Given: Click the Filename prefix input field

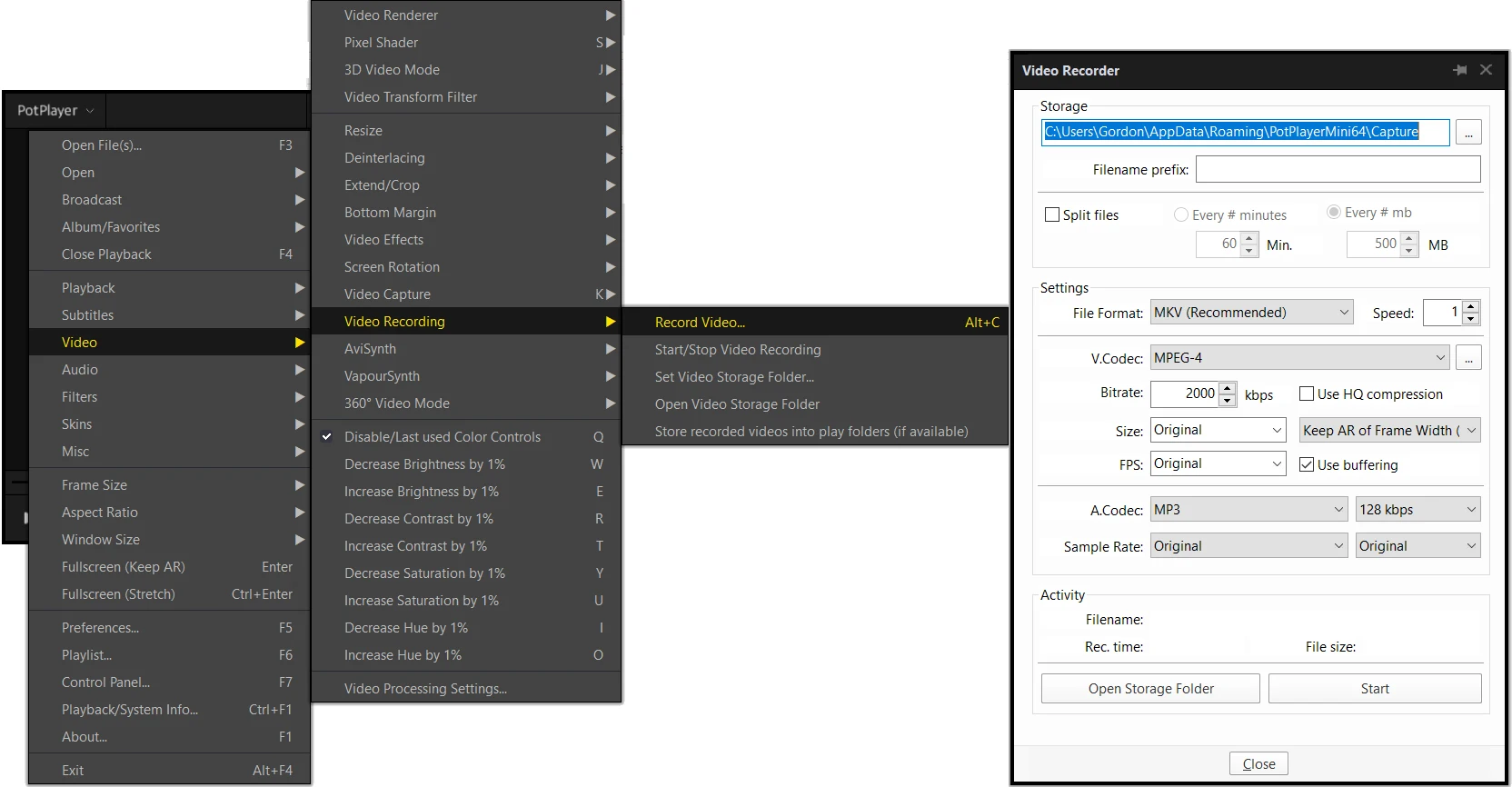Looking at the screenshot, I should (x=1338, y=169).
